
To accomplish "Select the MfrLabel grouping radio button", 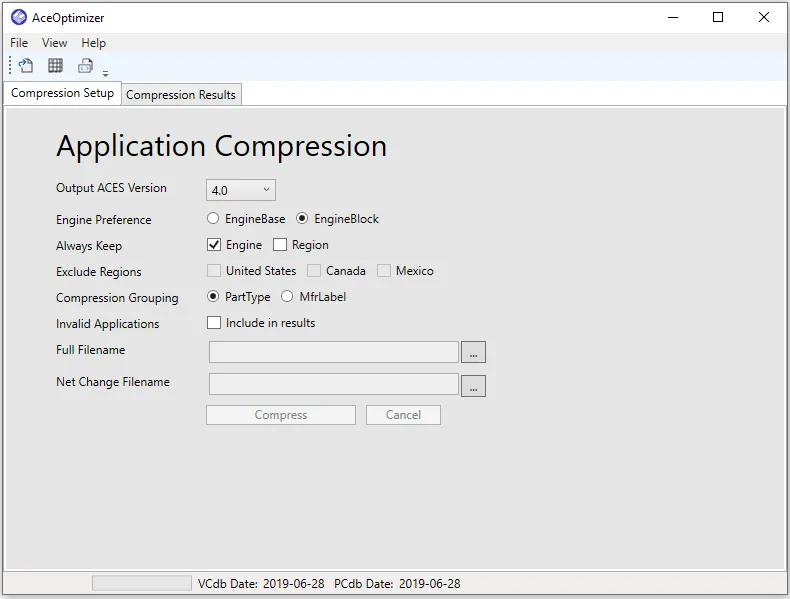I will pyautogui.click(x=287, y=296).
